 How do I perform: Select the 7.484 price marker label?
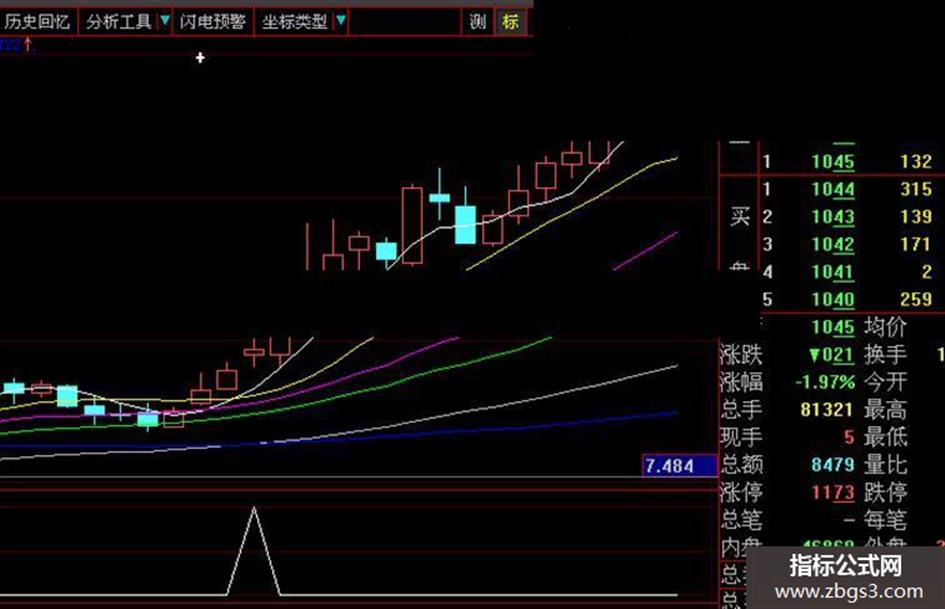click(680, 465)
